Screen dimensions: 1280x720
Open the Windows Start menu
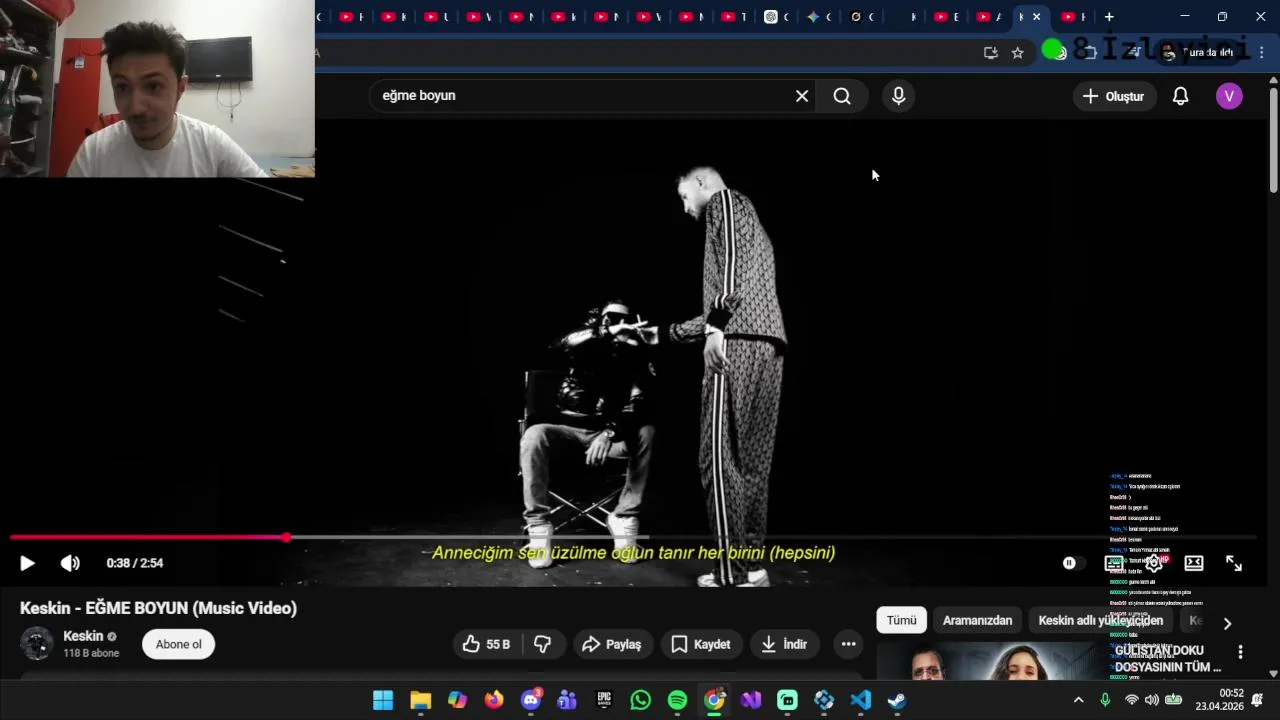383,700
